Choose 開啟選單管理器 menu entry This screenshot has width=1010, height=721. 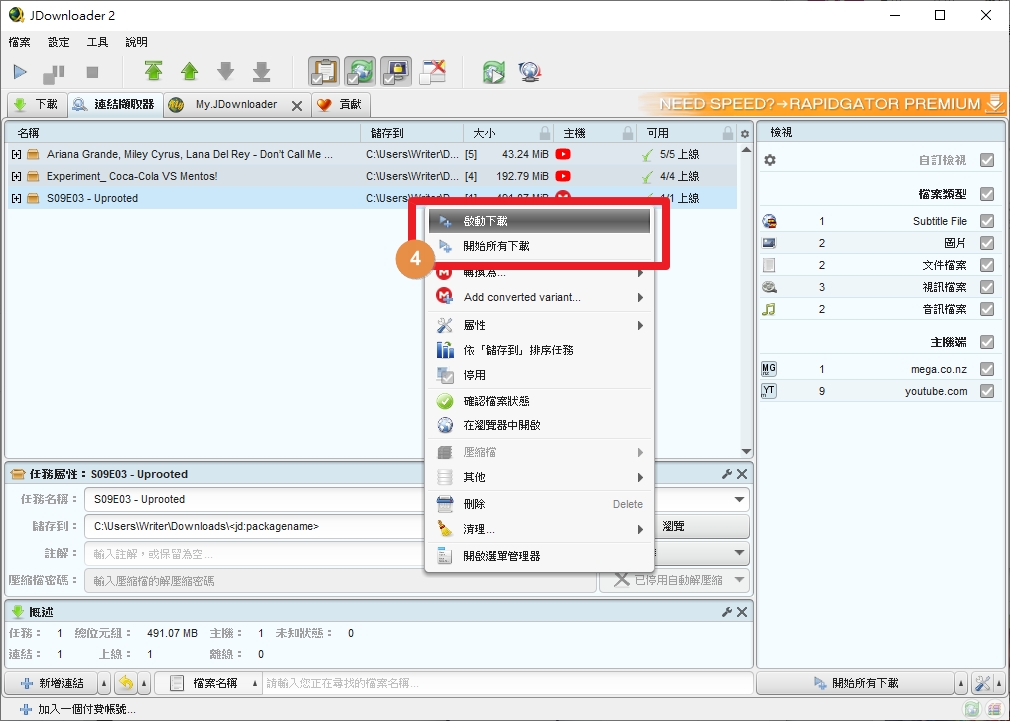click(x=539, y=556)
